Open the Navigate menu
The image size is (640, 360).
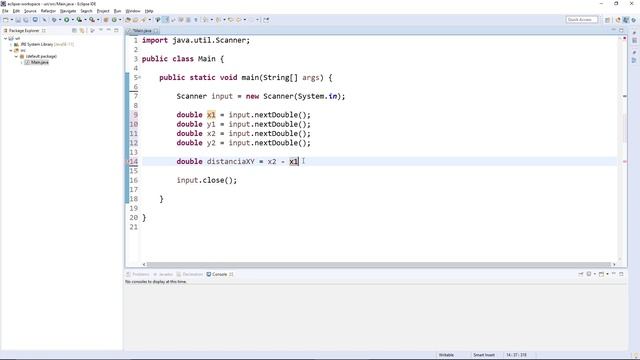coord(68,11)
